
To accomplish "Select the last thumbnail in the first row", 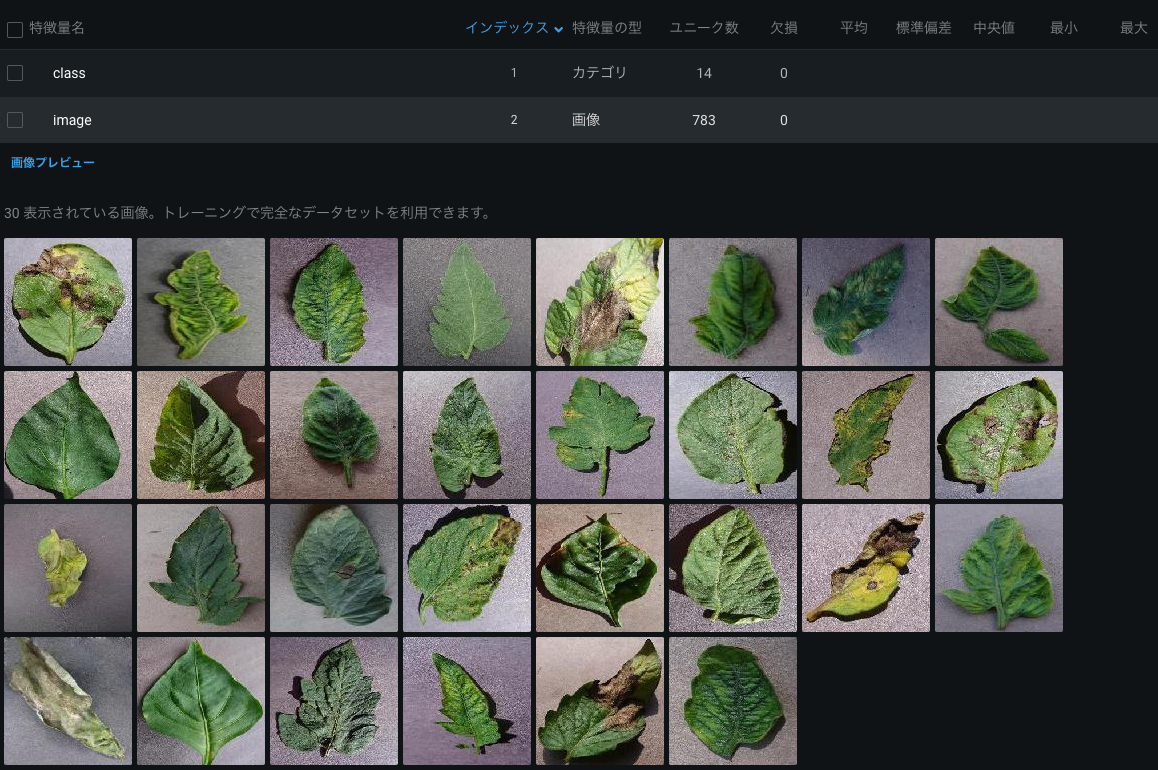I will point(998,302).
